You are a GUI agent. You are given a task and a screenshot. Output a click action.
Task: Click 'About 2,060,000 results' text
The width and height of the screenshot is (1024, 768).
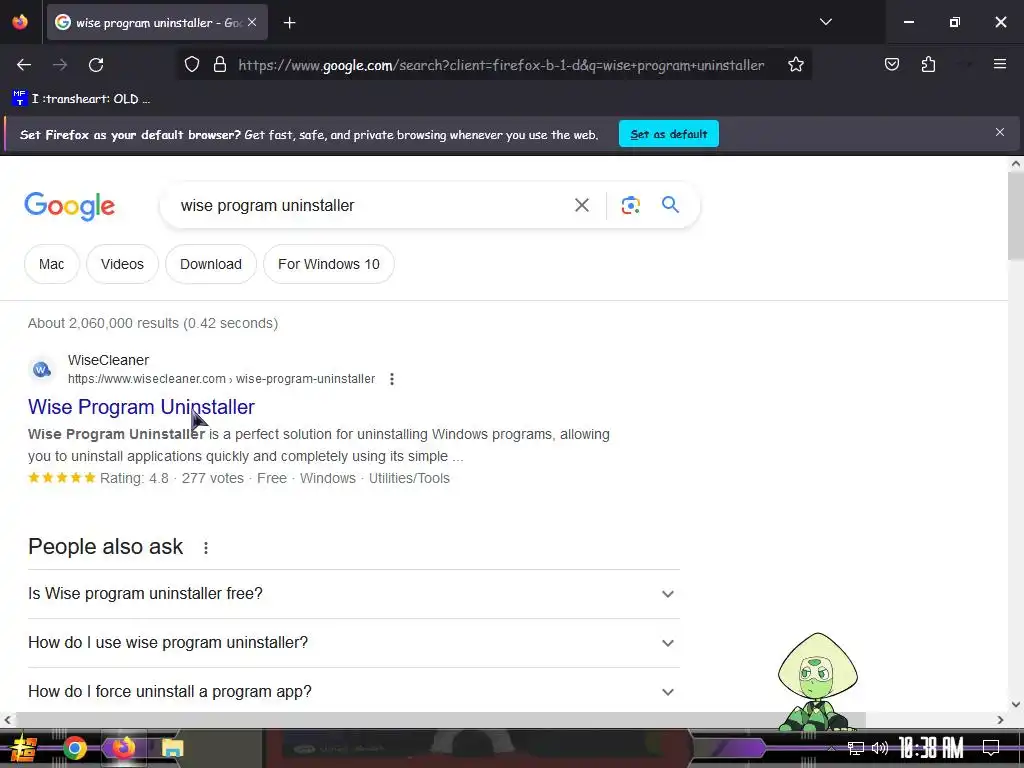click(104, 323)
